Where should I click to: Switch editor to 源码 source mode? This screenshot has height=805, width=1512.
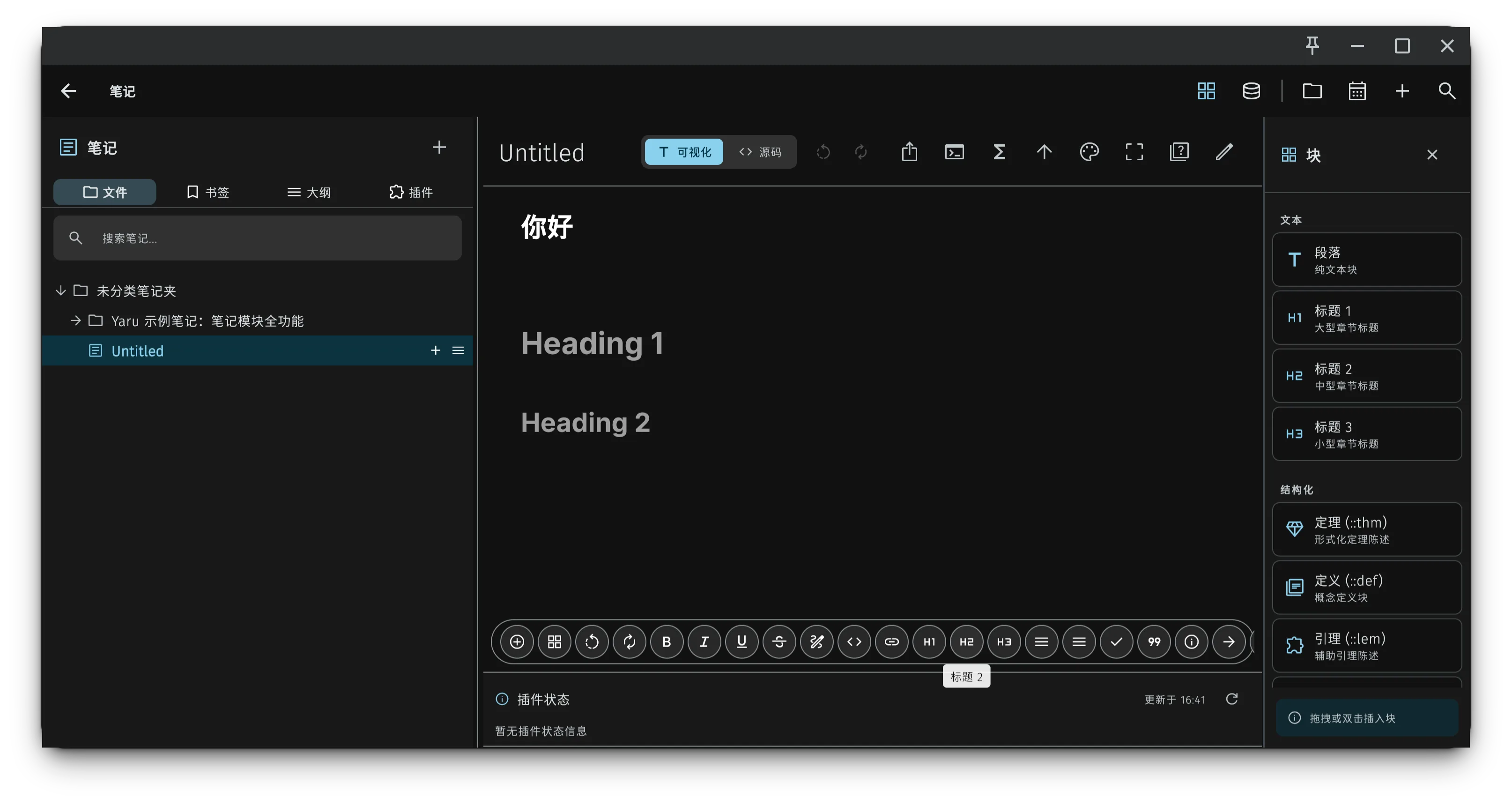760,152
